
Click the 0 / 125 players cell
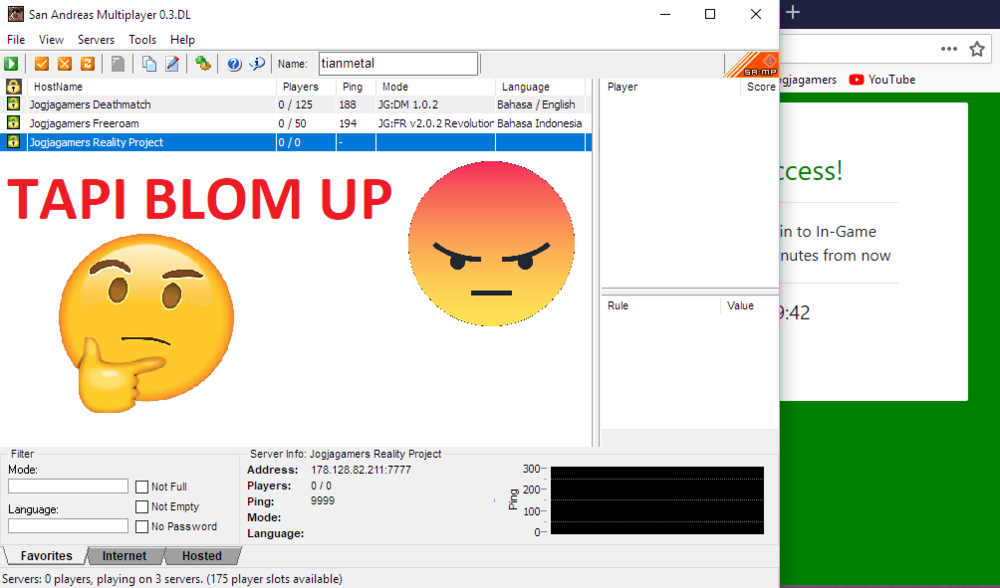coord(295,105)
